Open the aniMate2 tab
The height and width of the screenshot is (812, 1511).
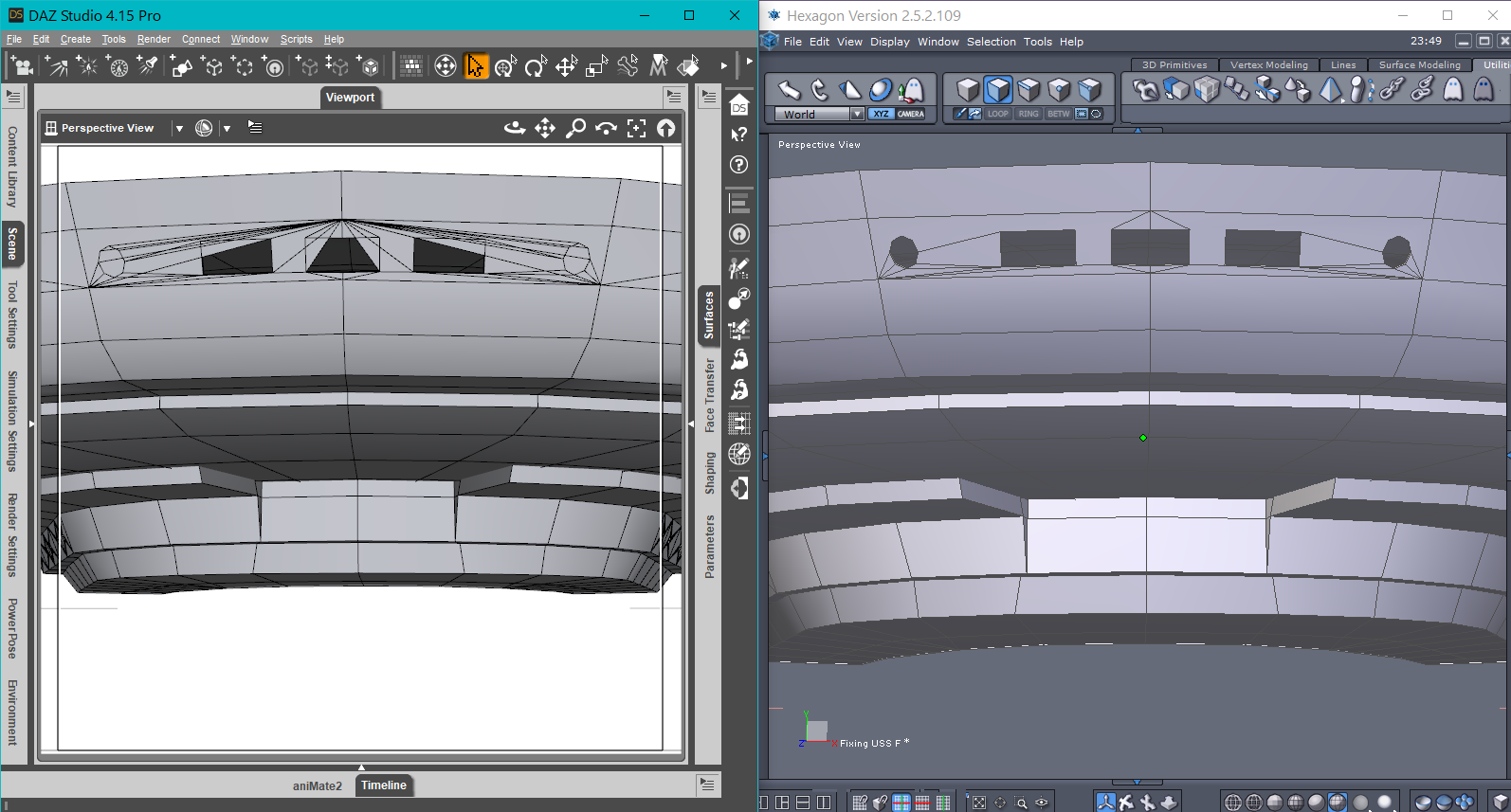(318, 785)
